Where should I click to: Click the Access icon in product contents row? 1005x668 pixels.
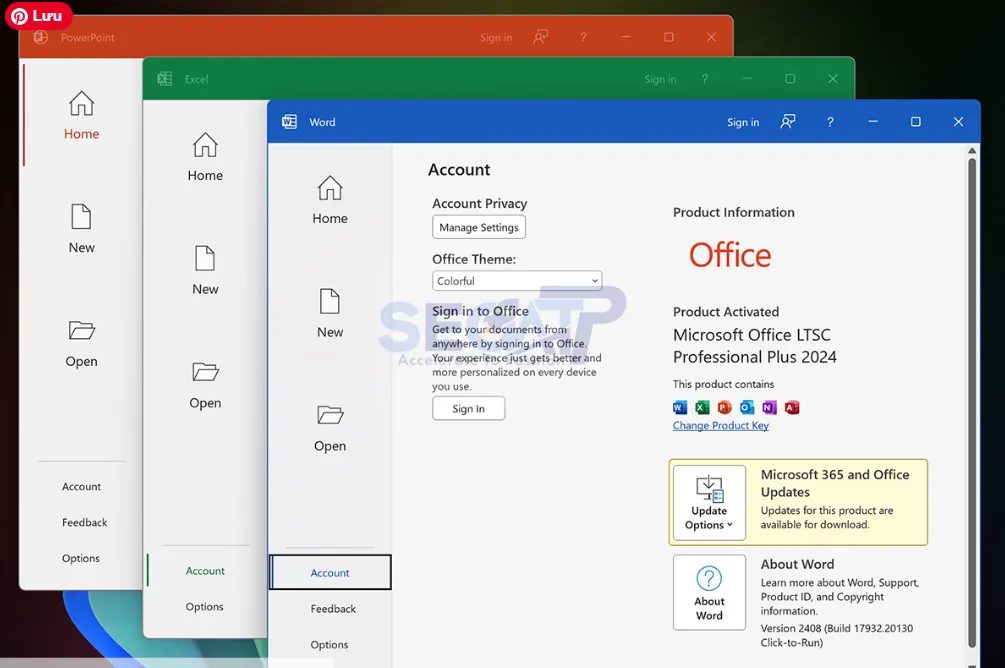coord(790,407)
